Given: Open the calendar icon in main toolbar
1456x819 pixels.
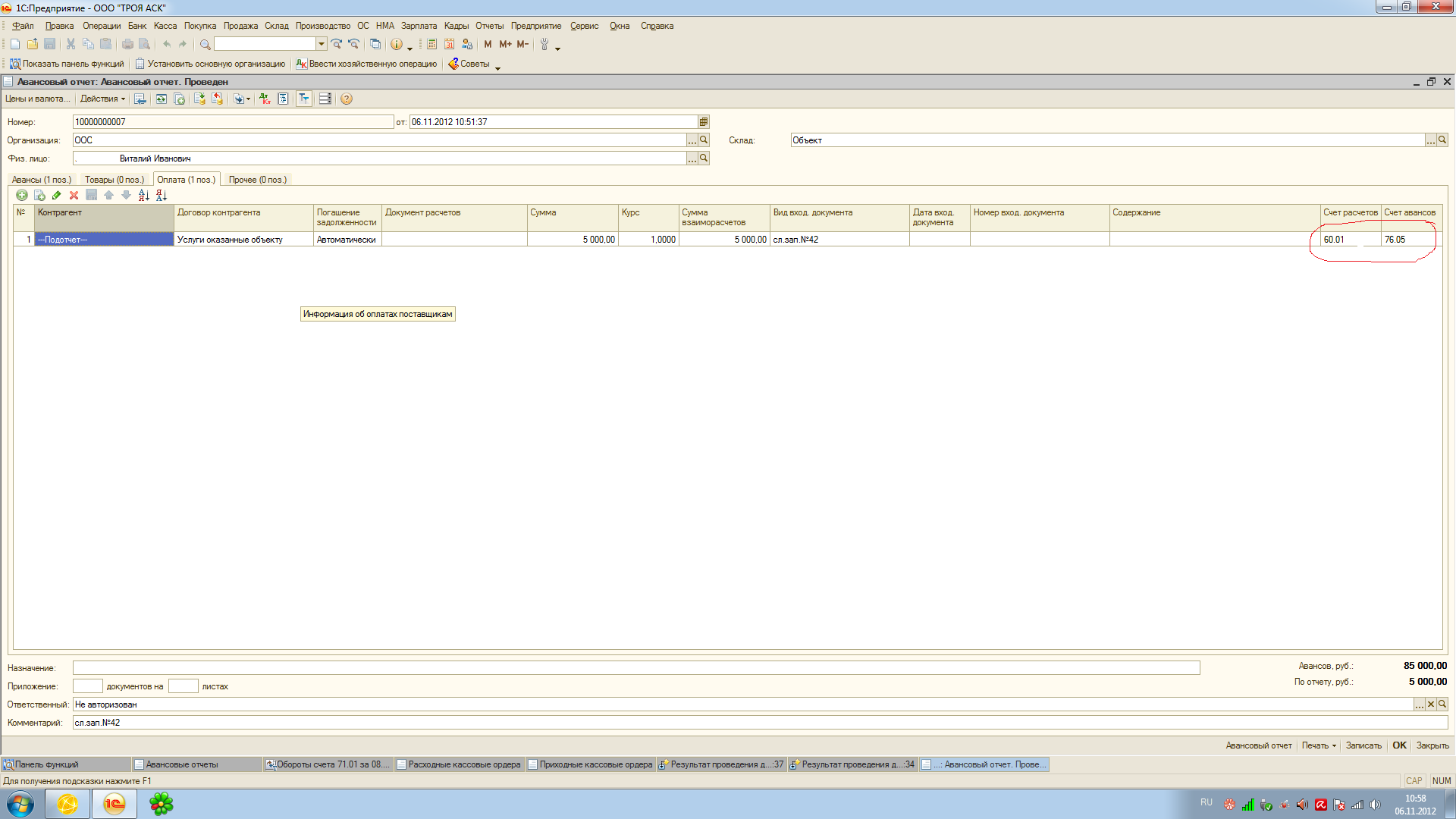Looking at the screenshot, I should tap(450, 44).
